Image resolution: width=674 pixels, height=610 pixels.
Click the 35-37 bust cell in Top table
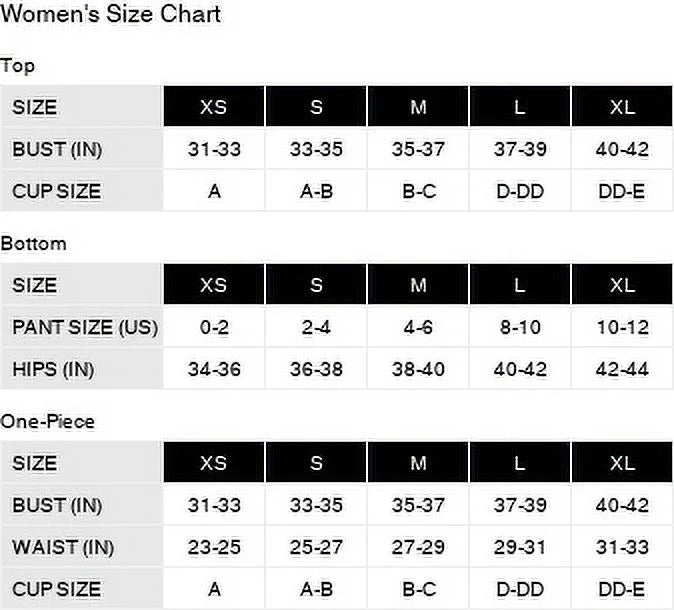418,149
